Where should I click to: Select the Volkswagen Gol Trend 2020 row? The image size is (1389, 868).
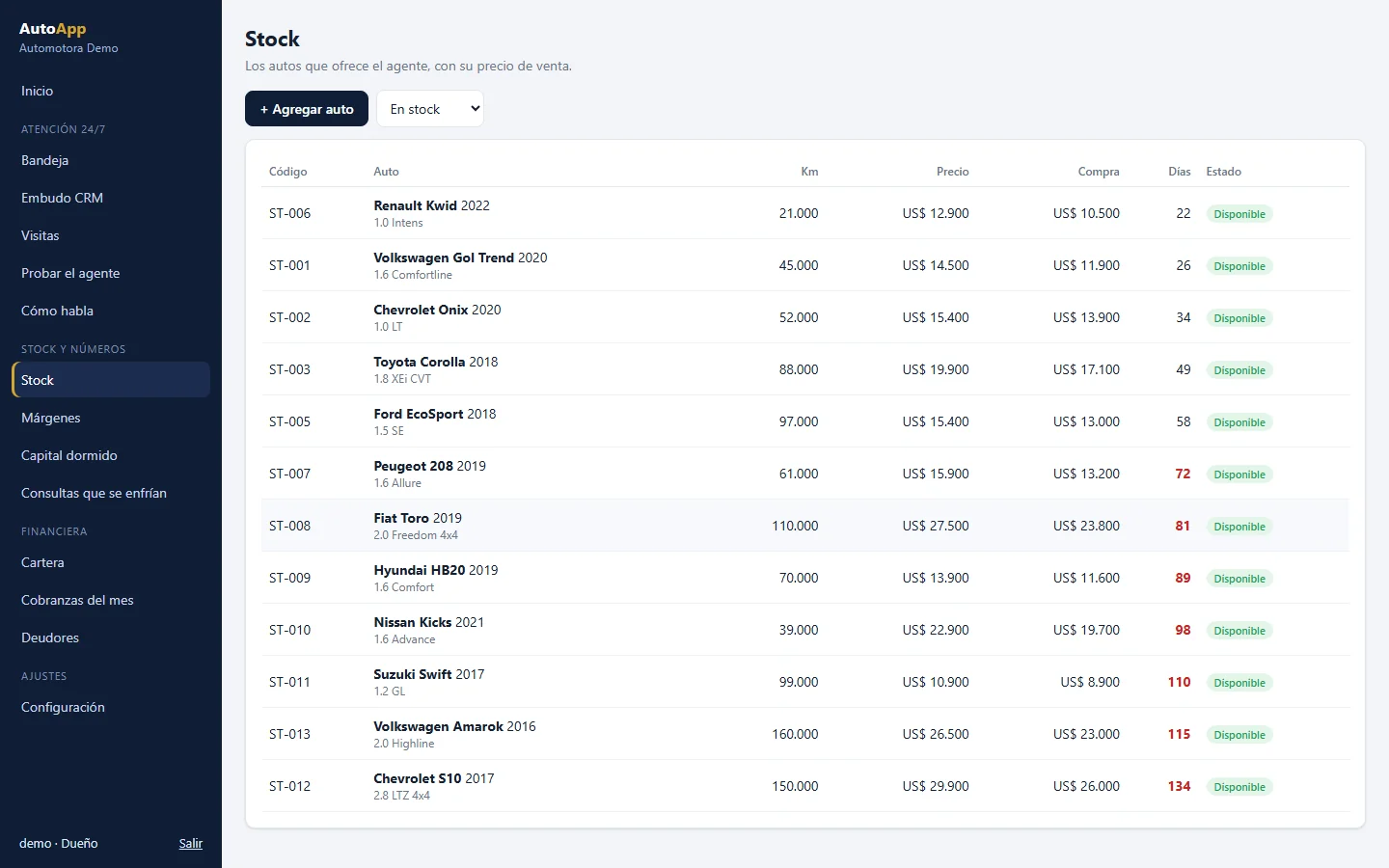[x=805, y=265]
